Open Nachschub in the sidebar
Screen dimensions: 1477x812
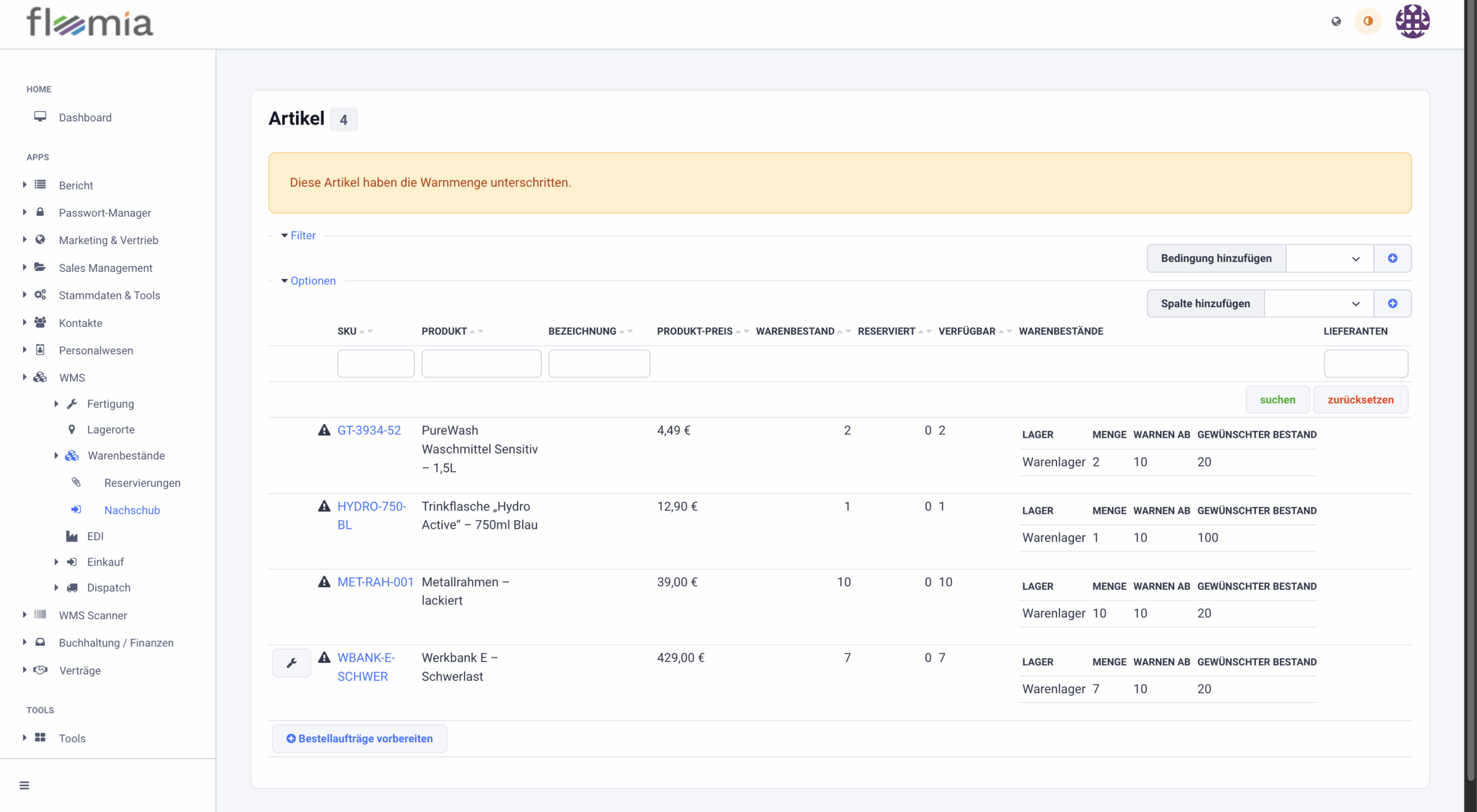pos(132,510)
